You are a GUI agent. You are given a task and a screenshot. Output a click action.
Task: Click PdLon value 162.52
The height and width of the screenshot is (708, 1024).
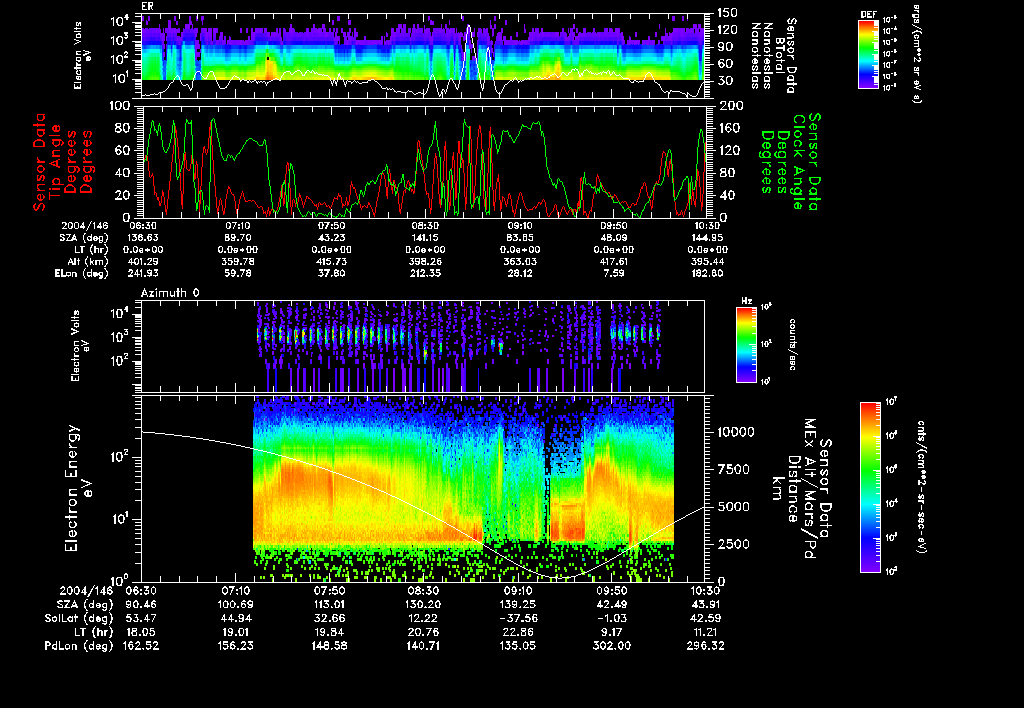point(141,645)
